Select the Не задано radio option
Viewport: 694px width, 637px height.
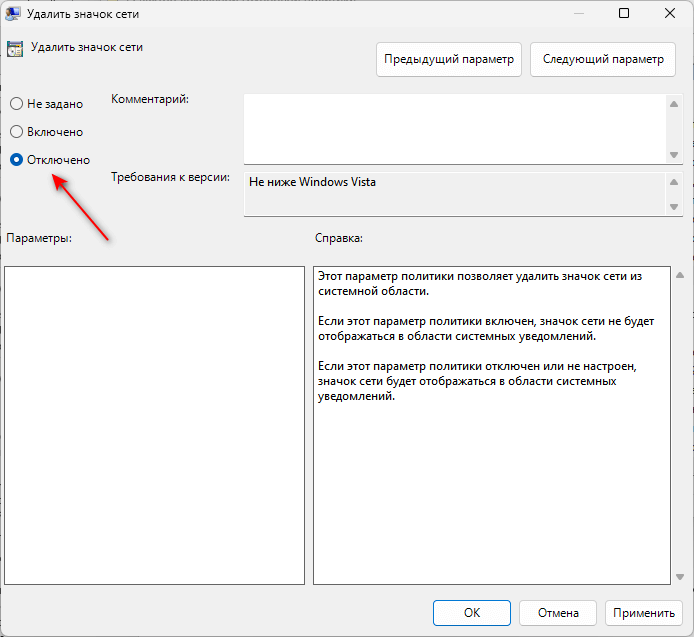point(16,104)
